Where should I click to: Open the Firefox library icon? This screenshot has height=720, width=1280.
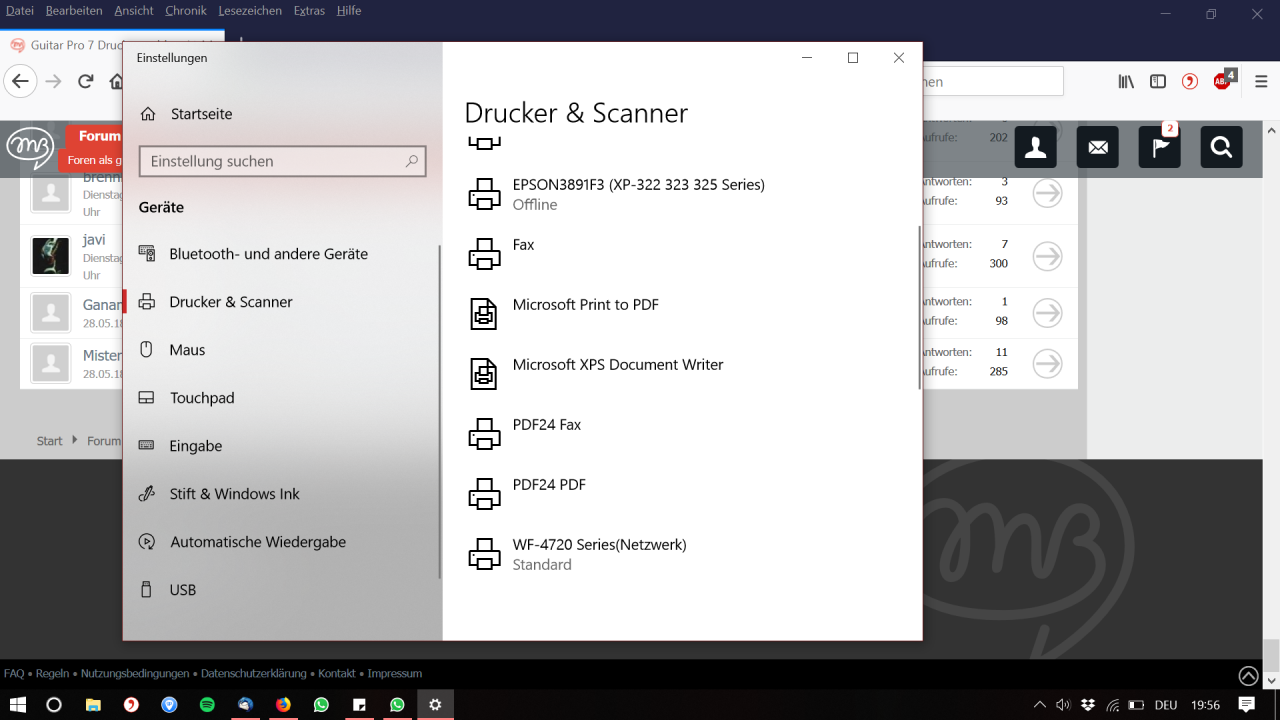click(x=1126, y=82)
